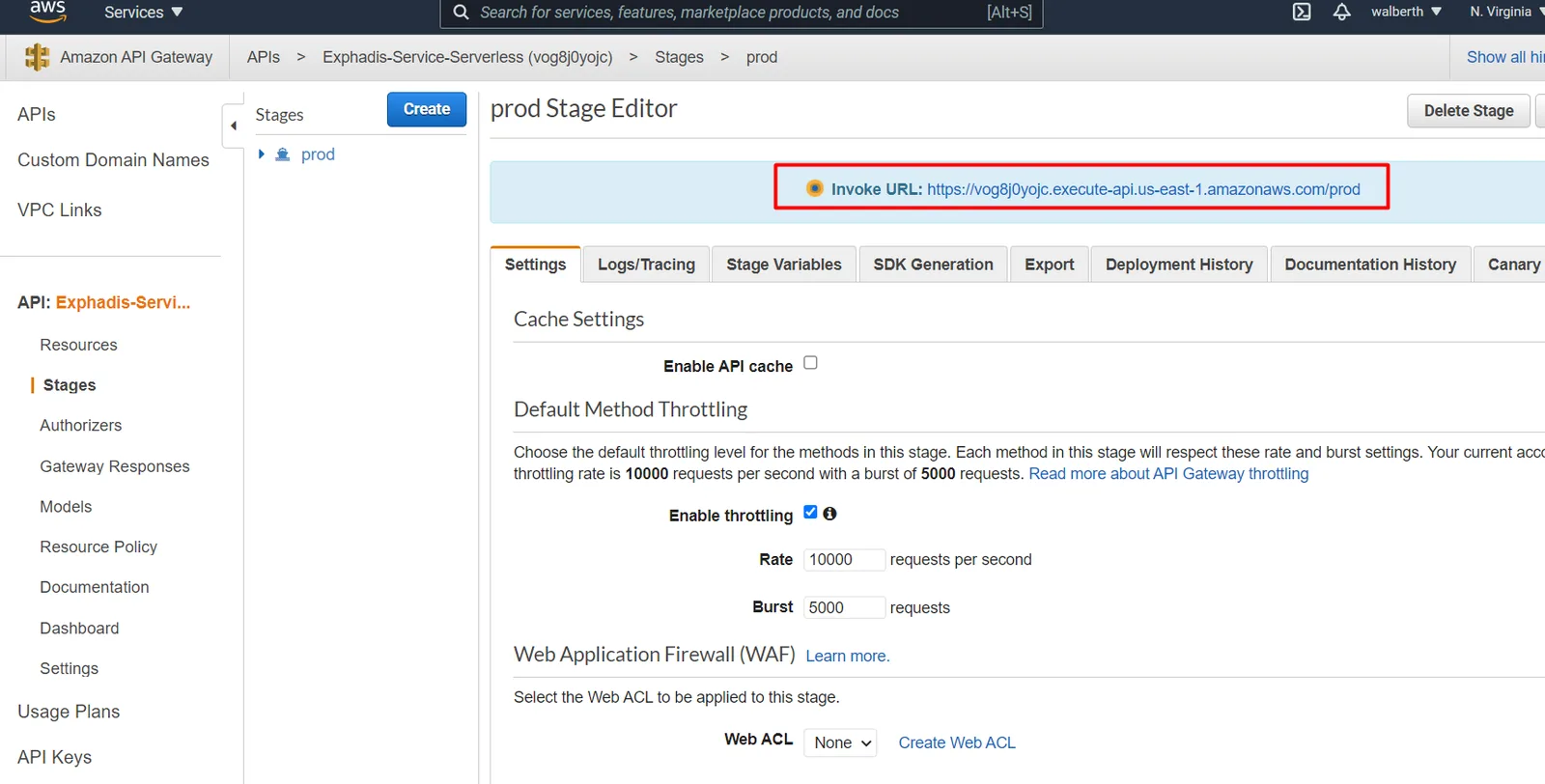The width and height of the screenshot is (1545, 784).
Task: Click the prod stage icon
Action: 283,154
